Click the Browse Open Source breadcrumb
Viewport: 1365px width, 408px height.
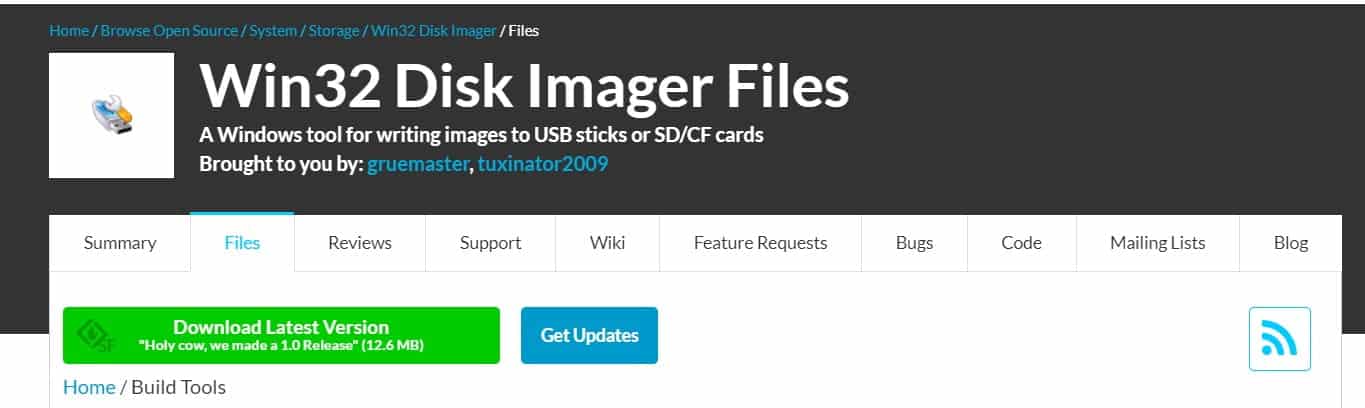168,31
